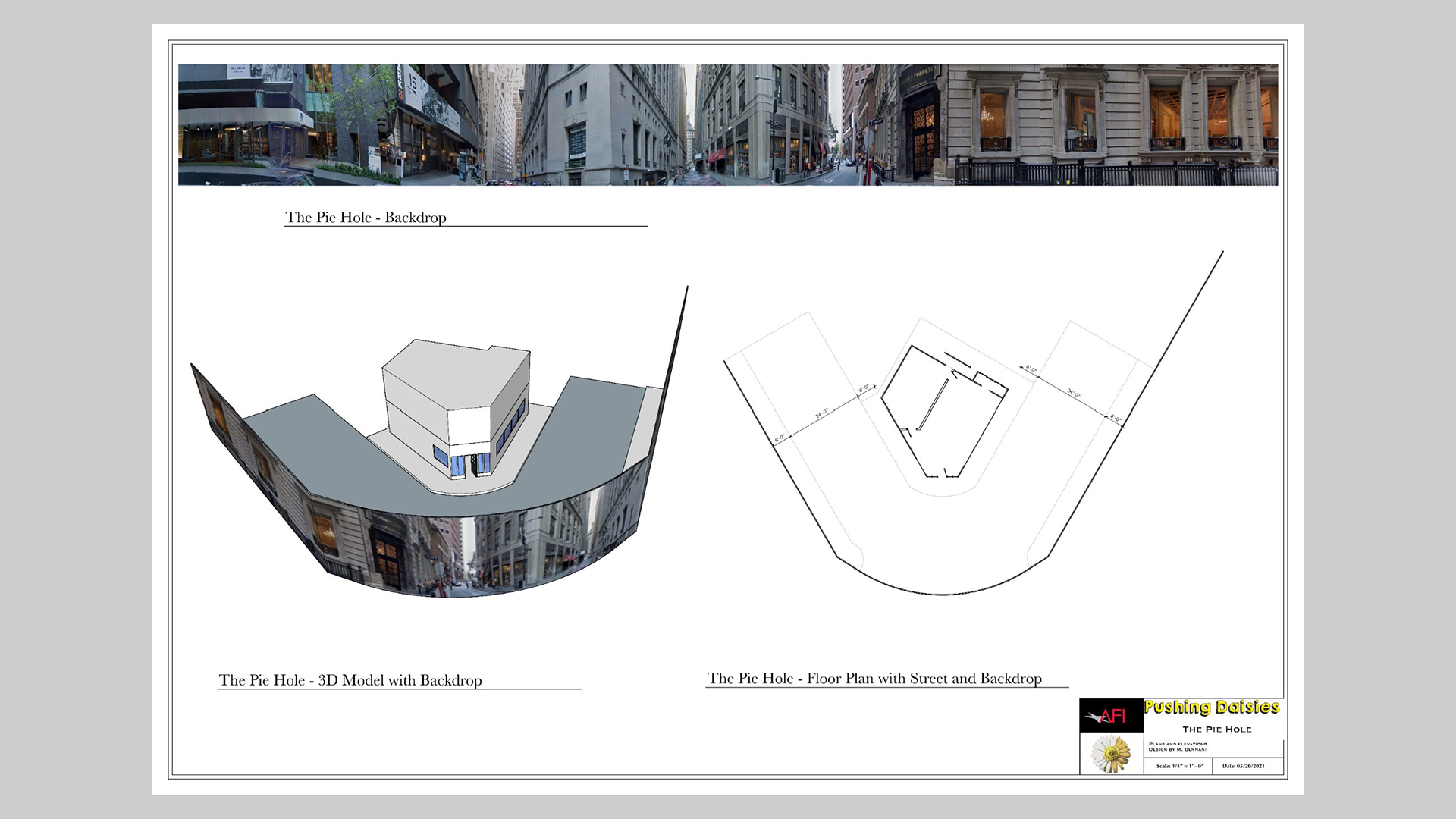Click the right 24'-0" street dimension label
The width and height of the screenshot is (1456, 819).
[1073, 394]
